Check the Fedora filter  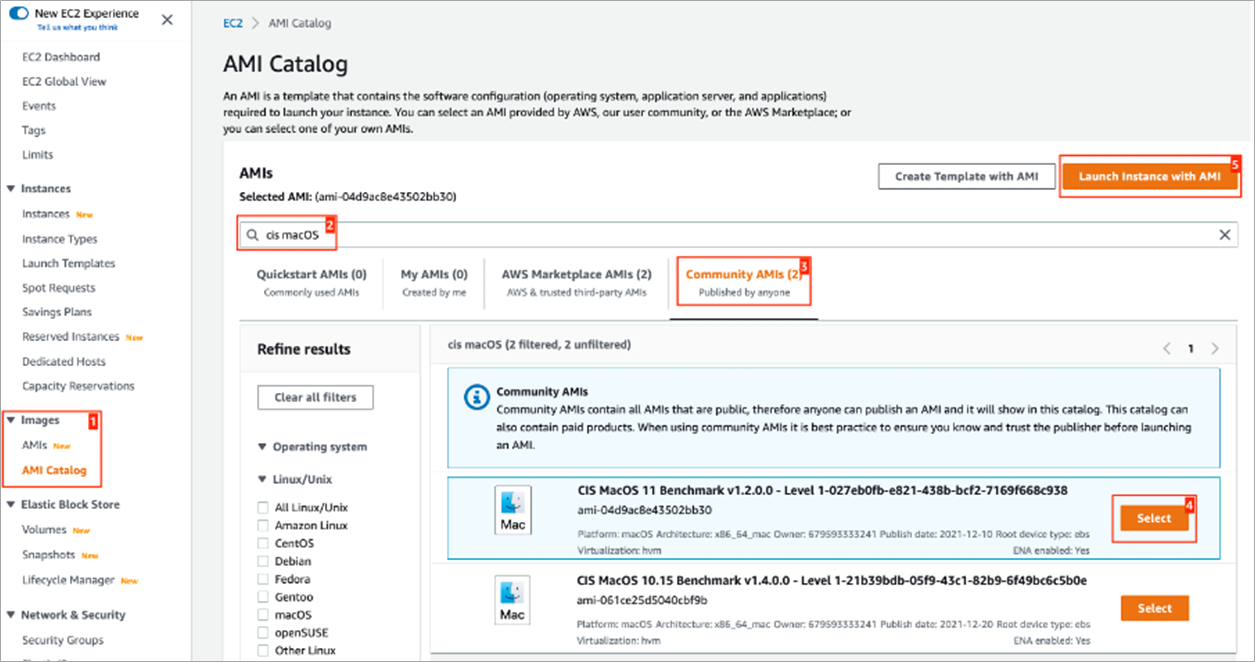coord(264,580)
